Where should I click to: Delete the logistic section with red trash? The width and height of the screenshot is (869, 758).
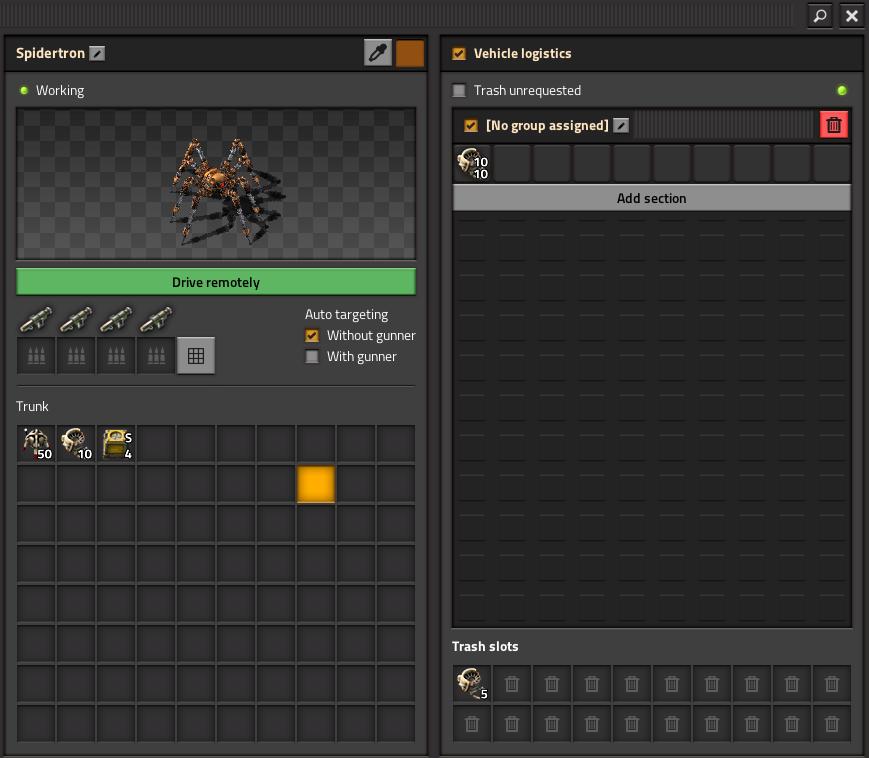(x=834, y=125)
